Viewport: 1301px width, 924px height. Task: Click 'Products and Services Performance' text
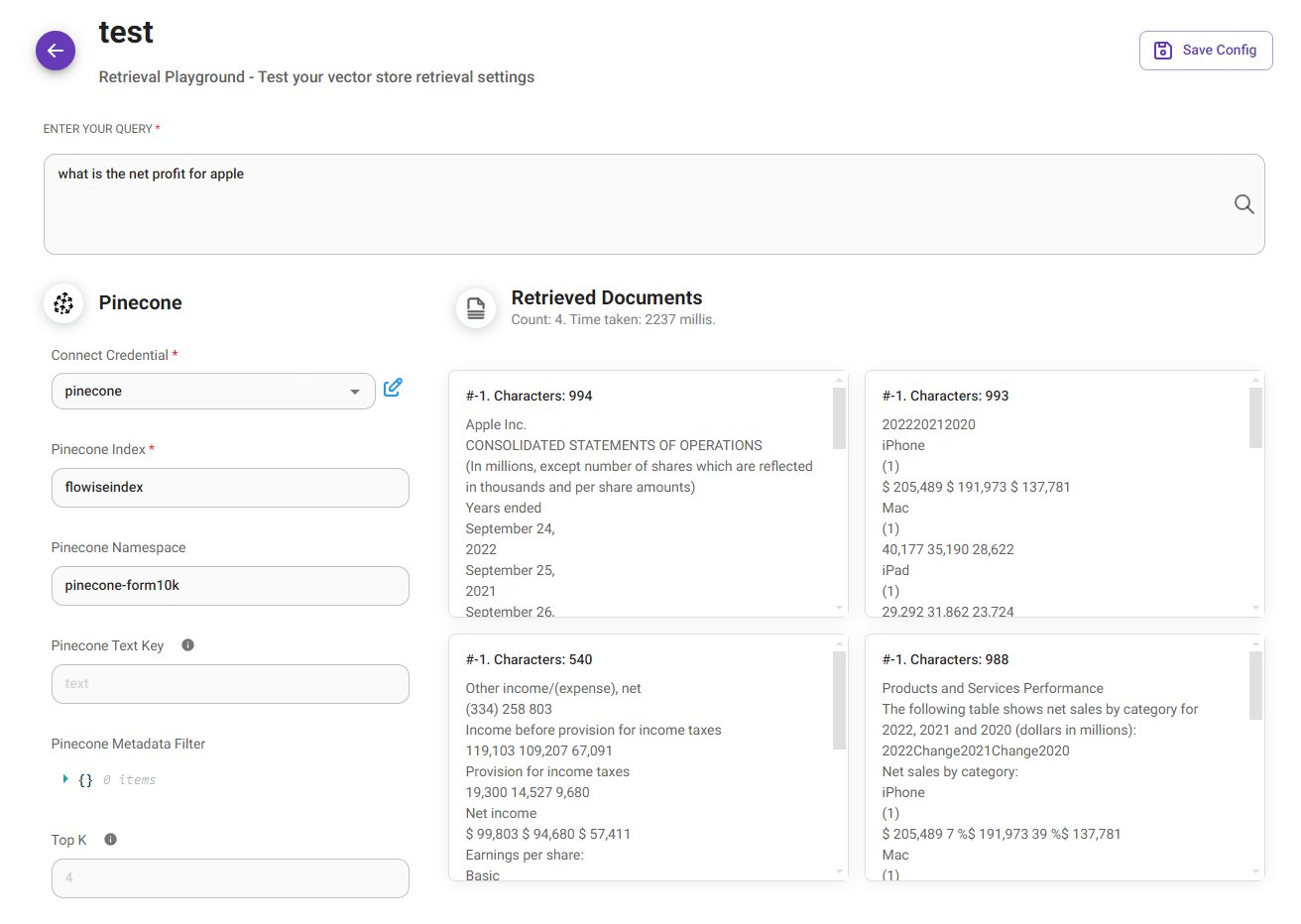[x=993, y=689]
